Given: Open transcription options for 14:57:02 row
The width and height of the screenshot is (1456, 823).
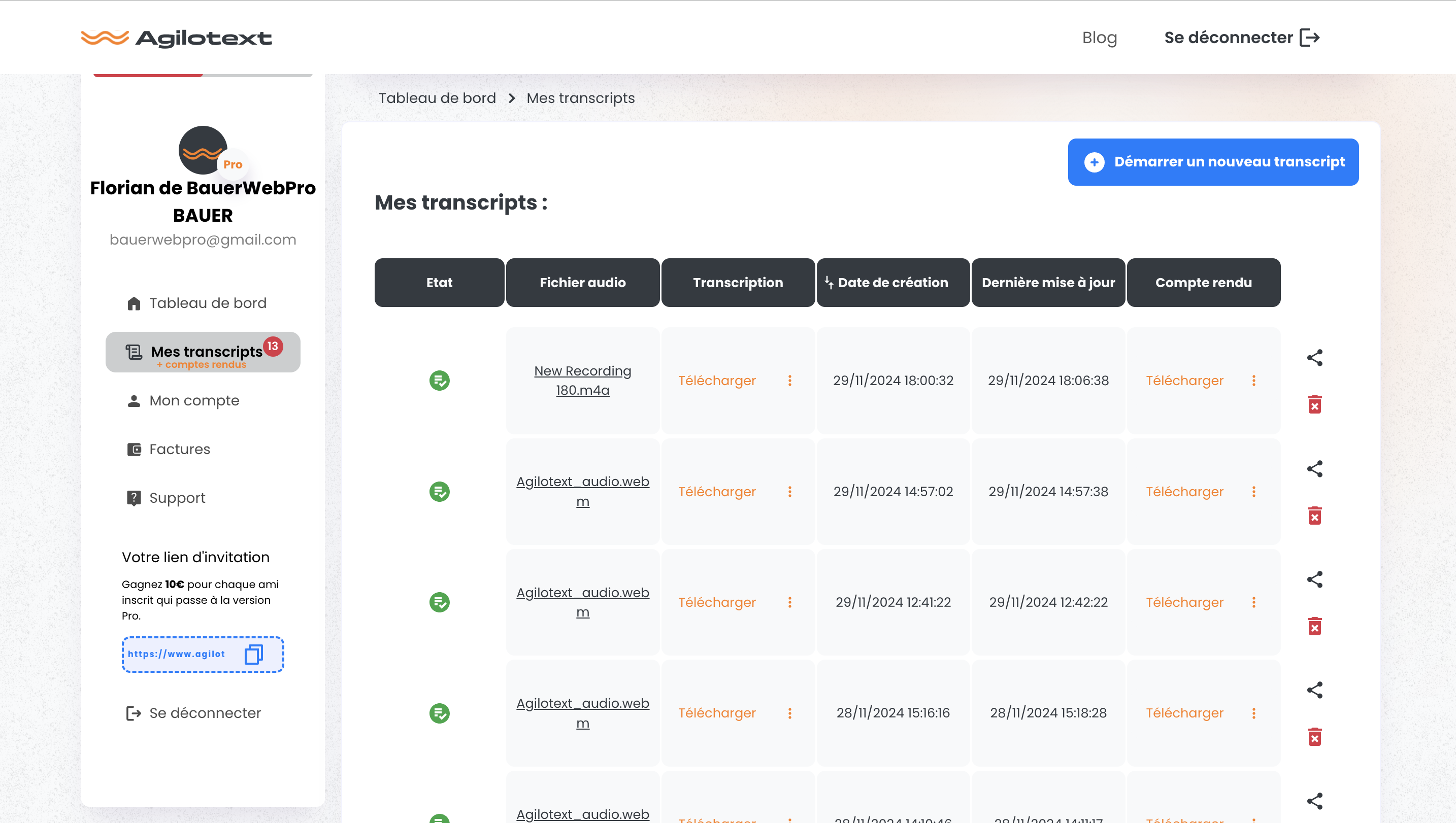Looking at the screenshot, I should (x=790, y=492).
